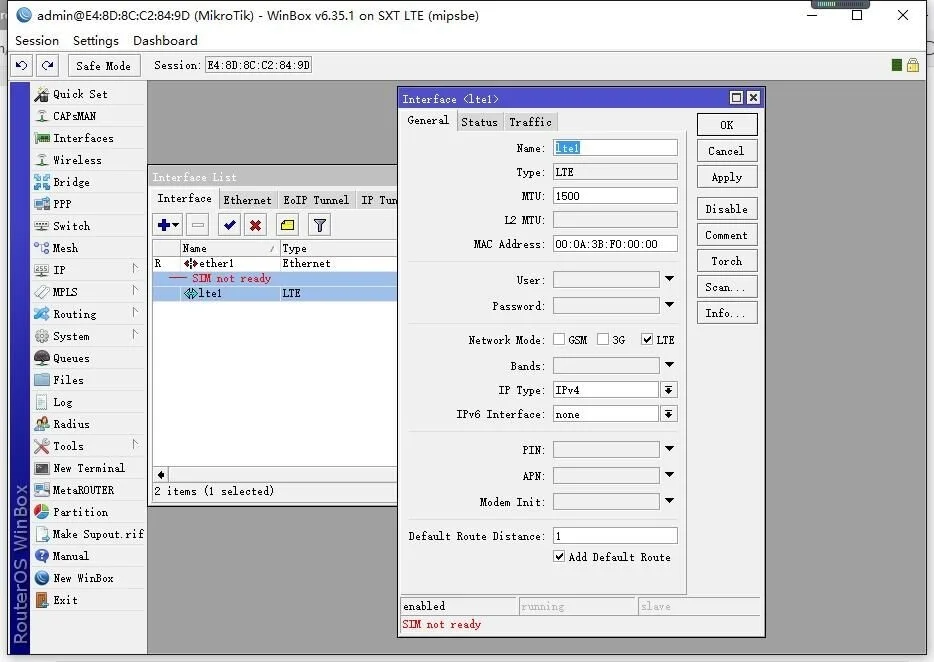Toggle Add Default Route checkbox
The width and height of the screenshot is (934, 662).
[x=559, y=557]
